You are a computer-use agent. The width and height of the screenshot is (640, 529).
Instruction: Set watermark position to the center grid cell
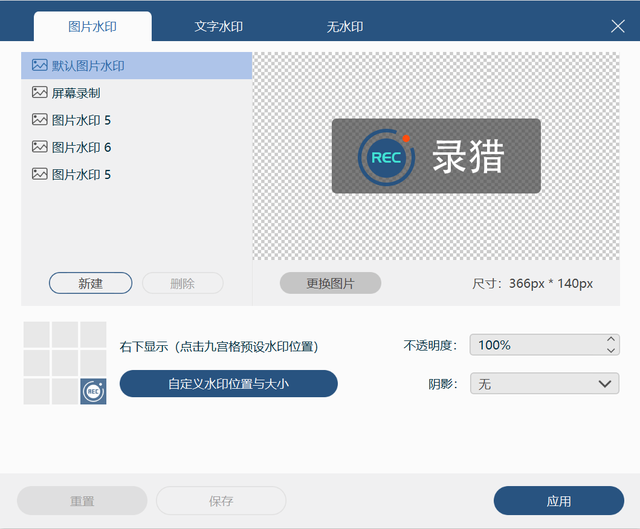pyautogui.click(x=65, y=363)
